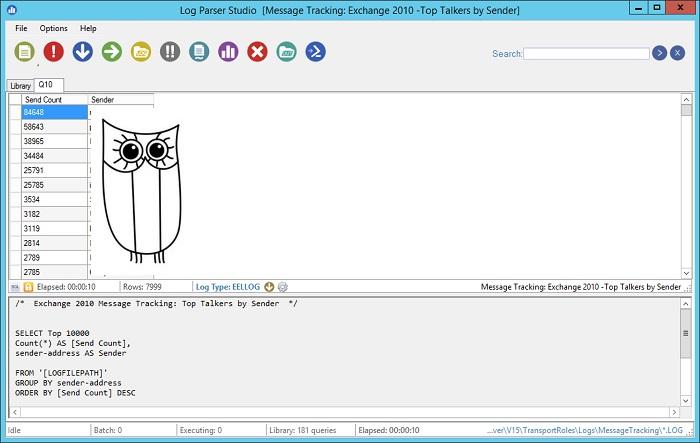Show the chart with the purple bar-graph icon
The height and width of the screenshot is (443, 700).
point(228,52)
